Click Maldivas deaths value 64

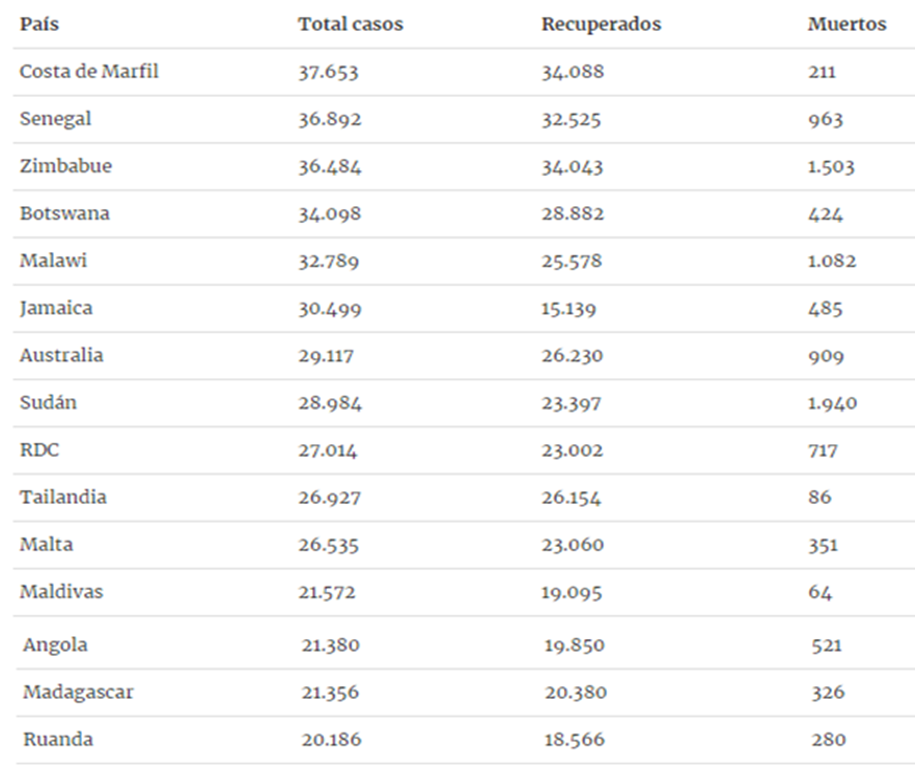tap(820, 592)
